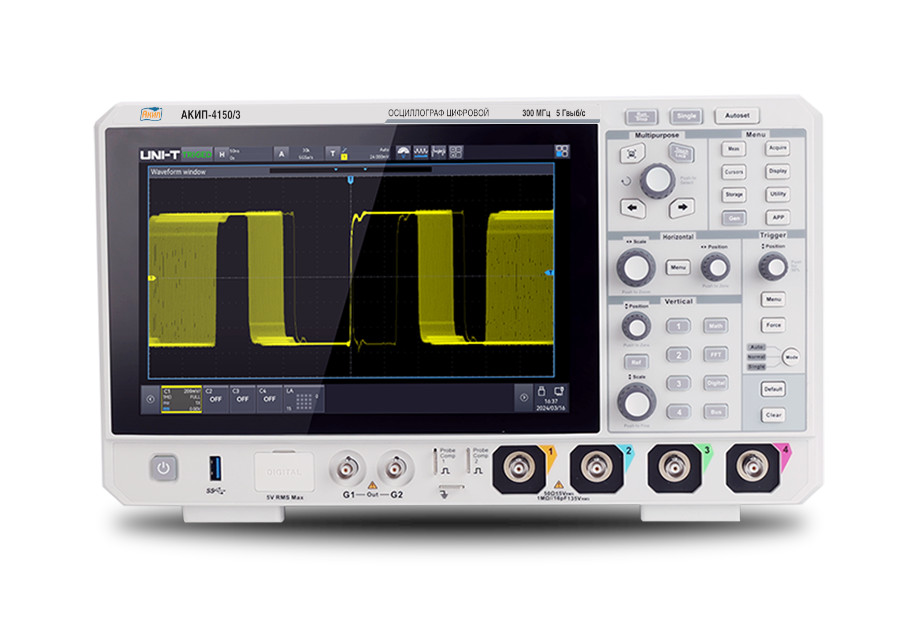Image resolution: width=911 pixels, height=620 pixels.
Task: Tap the multipurpose right arrow key
Action: 681,208
